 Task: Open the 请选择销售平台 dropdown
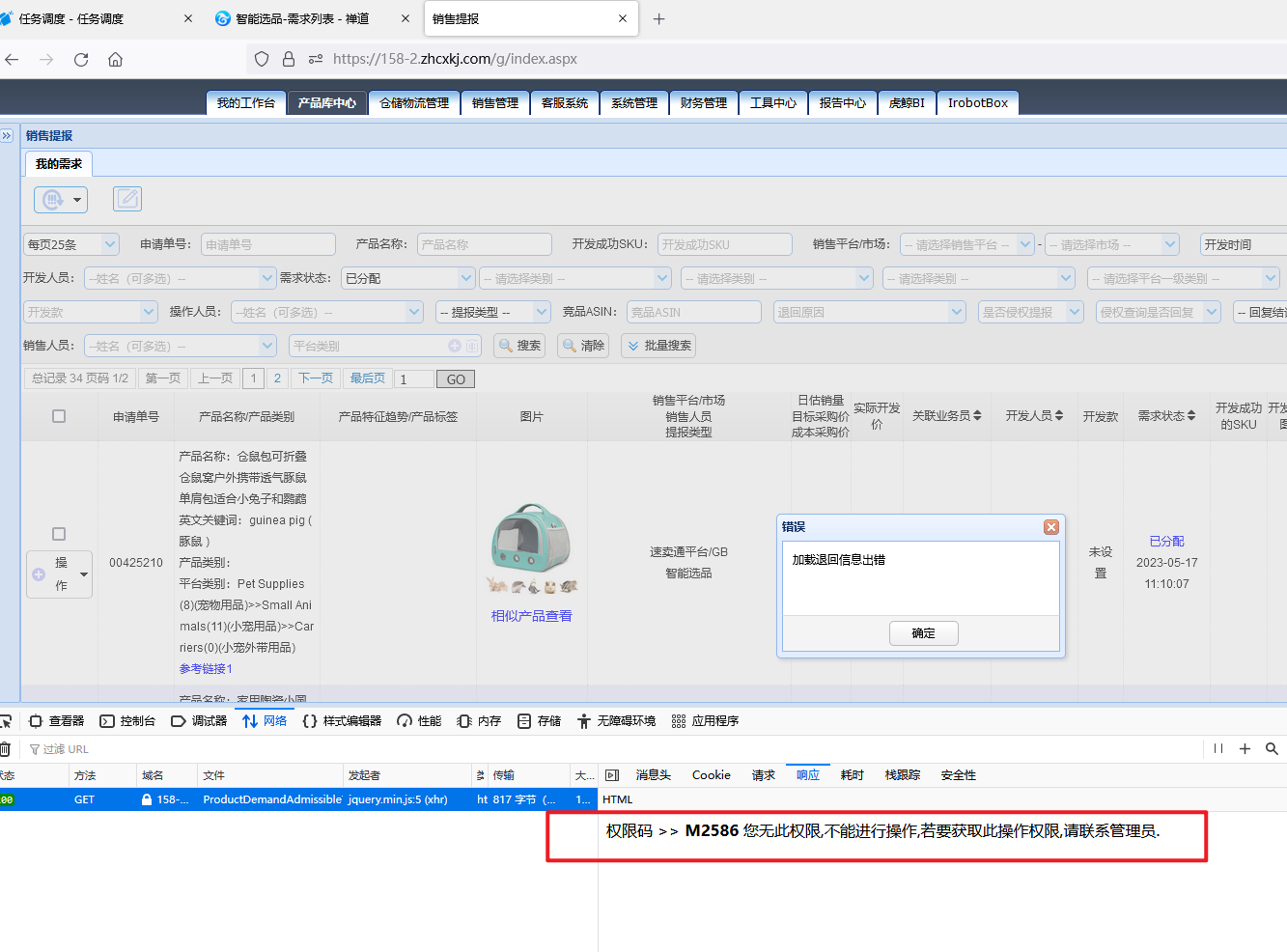coord(966,244)
